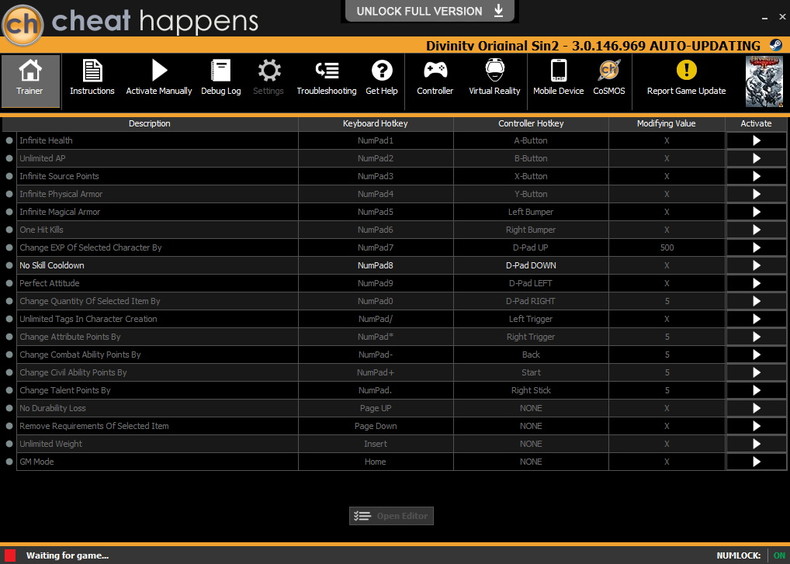Activate Change Quantity Of Selected Item
The width and height of the screenshot is (790, 564).
tap(756, 301)
